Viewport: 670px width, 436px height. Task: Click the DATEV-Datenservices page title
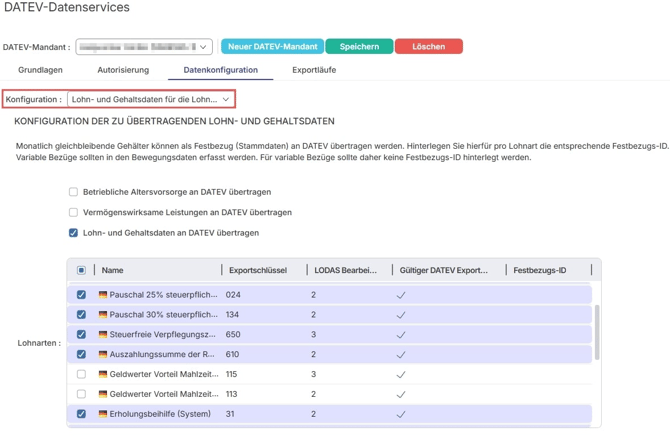point(67,7)
